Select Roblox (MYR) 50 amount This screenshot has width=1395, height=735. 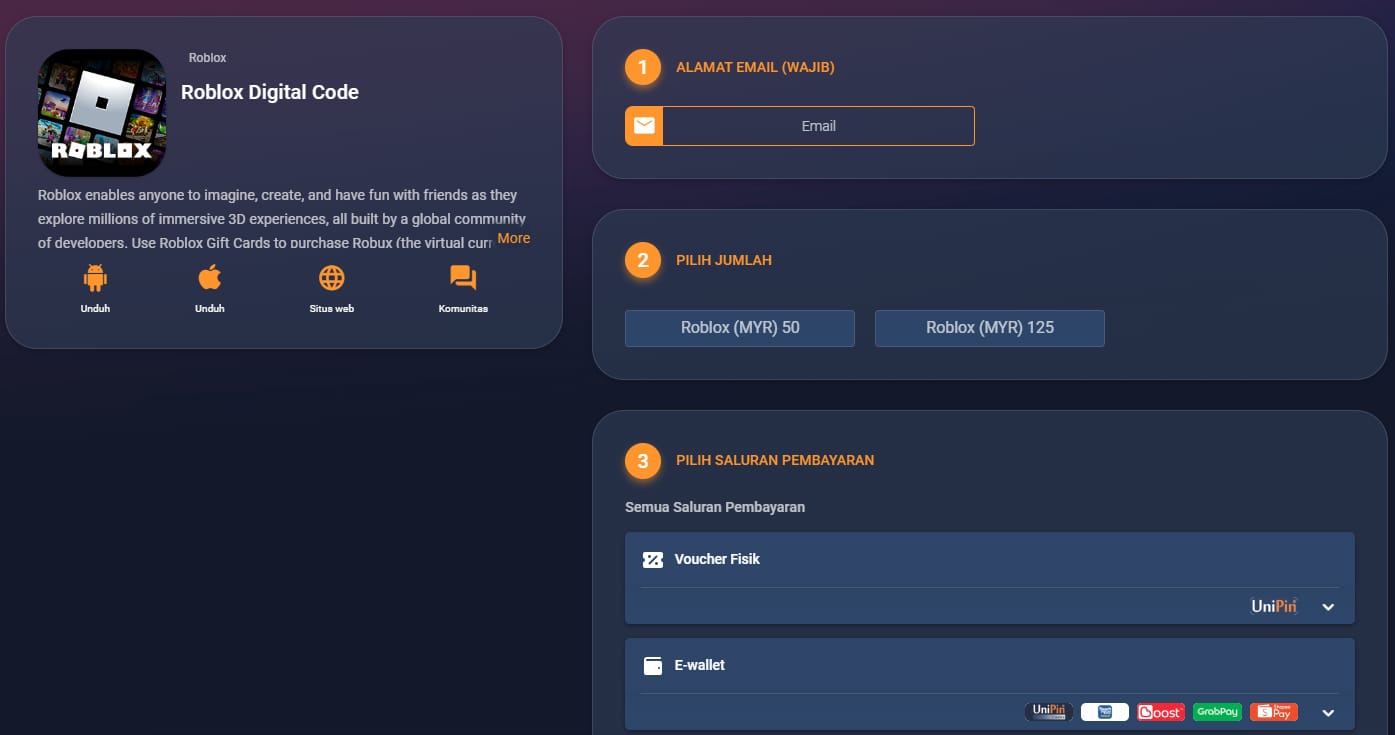(740, 328)
